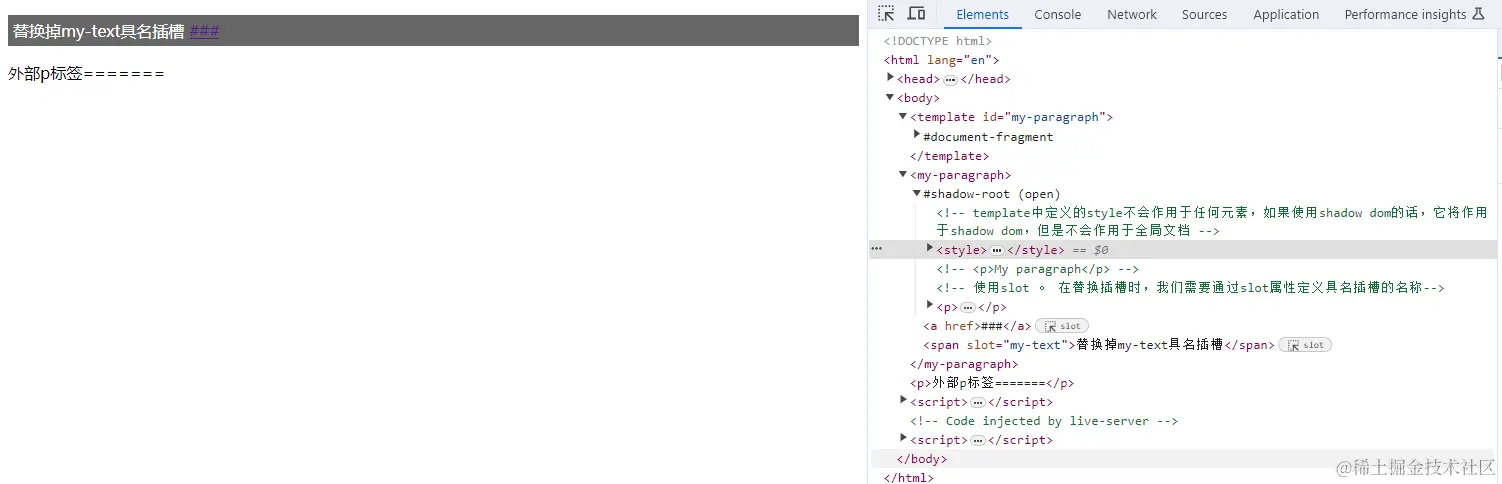This screenshot has height=484, width=1502.
Task: Select the Code injected by live-server comment
Action: click(1043, 421)
